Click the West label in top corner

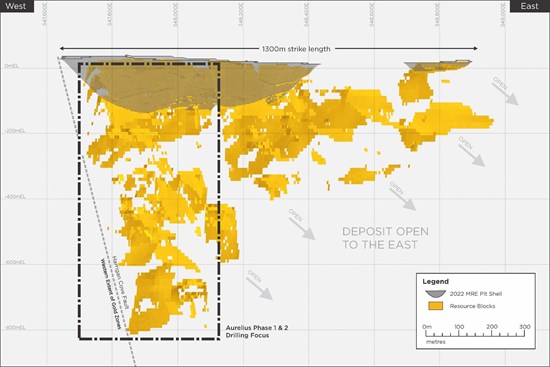point(16,6)
